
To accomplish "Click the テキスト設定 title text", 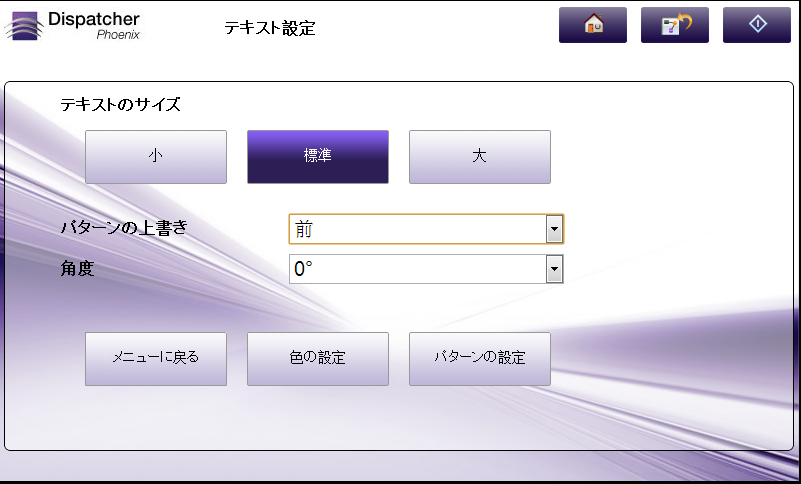I will click(x=270, y=28).
